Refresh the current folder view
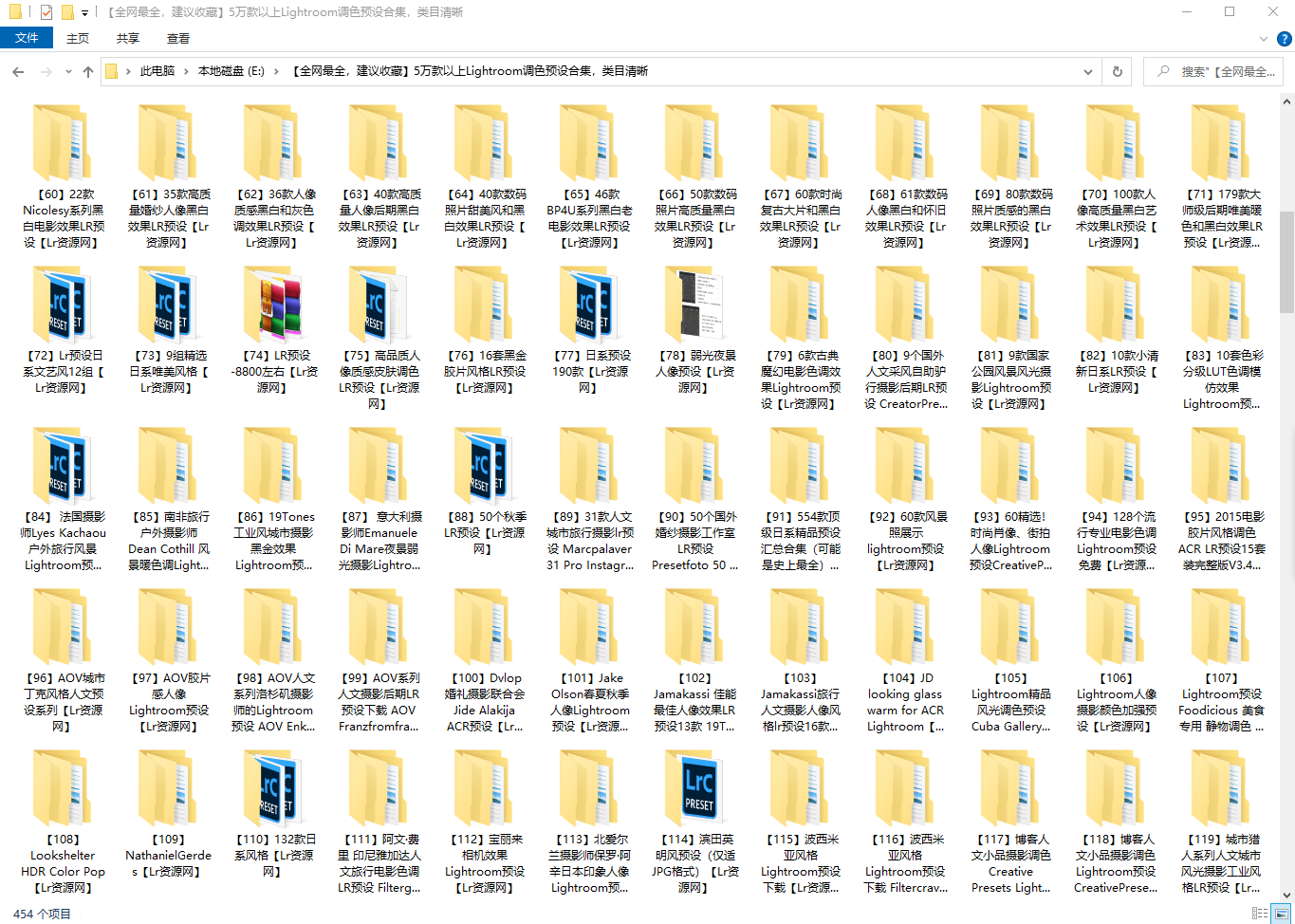 point(1117,71)
